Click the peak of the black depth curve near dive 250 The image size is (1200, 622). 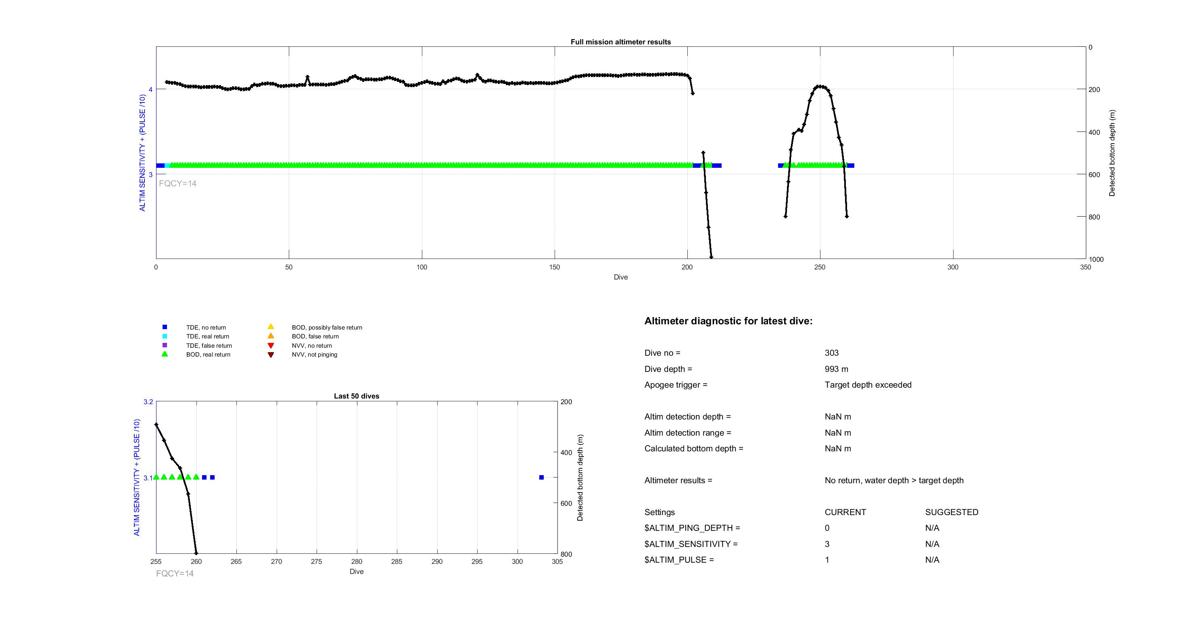click(821, 86)
